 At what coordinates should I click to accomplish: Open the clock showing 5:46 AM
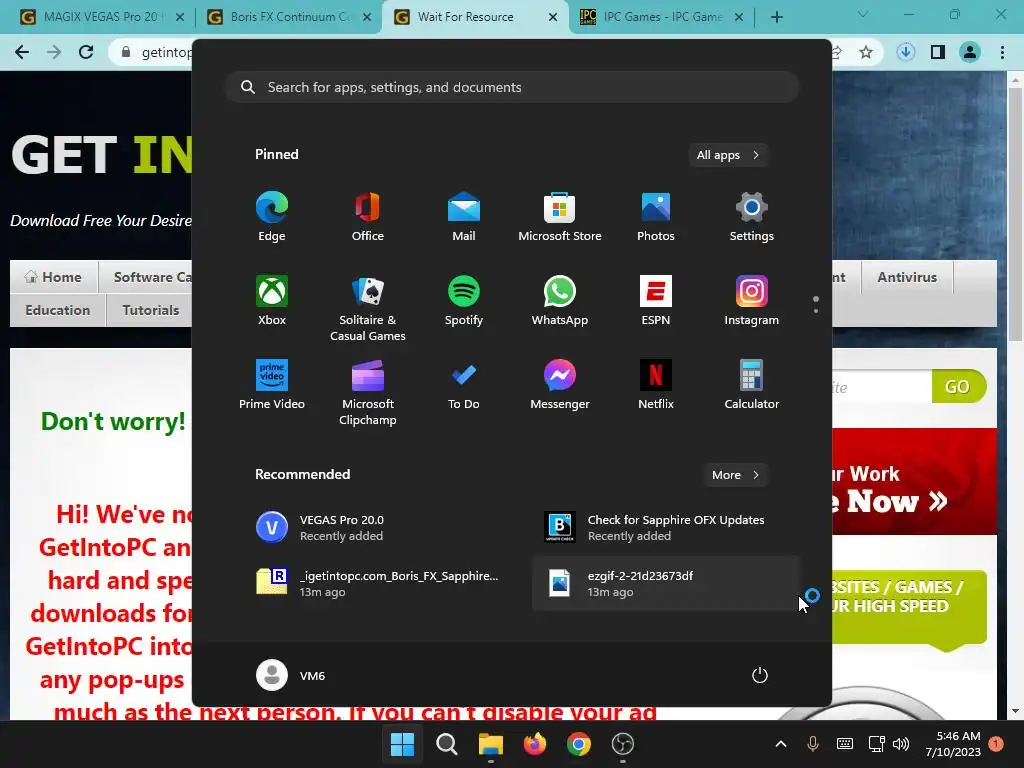point(953,744)
